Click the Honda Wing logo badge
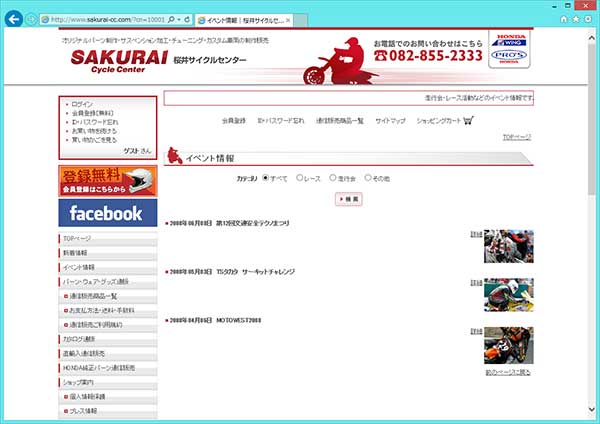Screen dimensions: 600x424 tap(509, 40)
